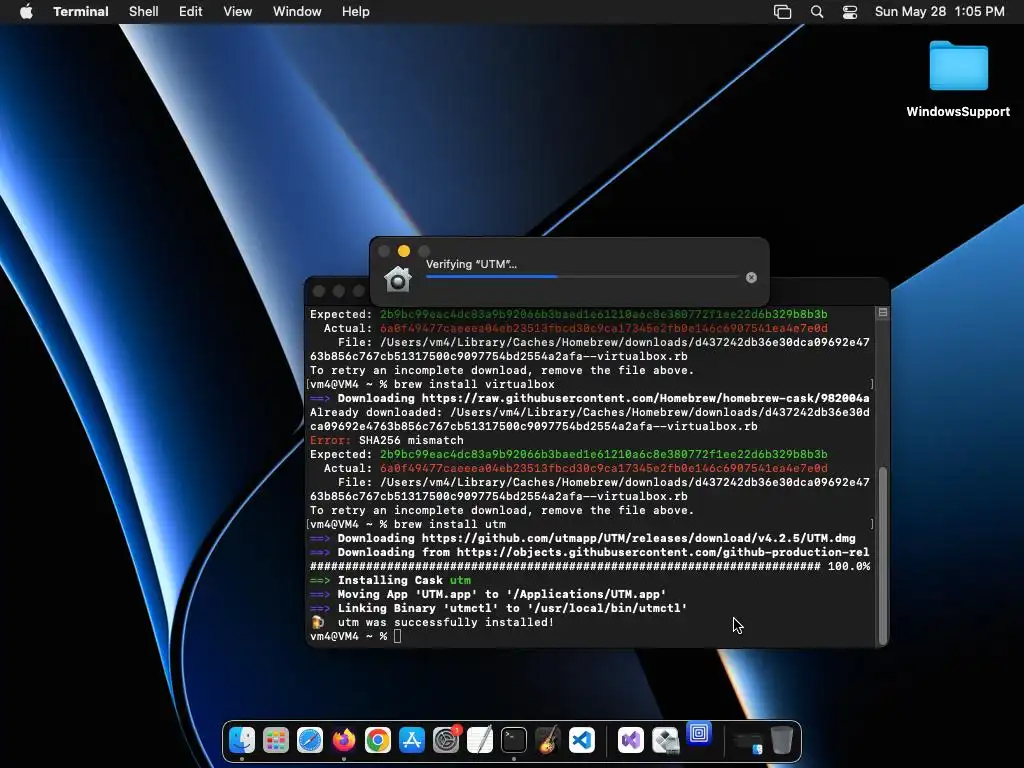Open Control Center in menu bar
Image resolution: width=1024 pixels, height=768 pixels.
tap(850, 12)
